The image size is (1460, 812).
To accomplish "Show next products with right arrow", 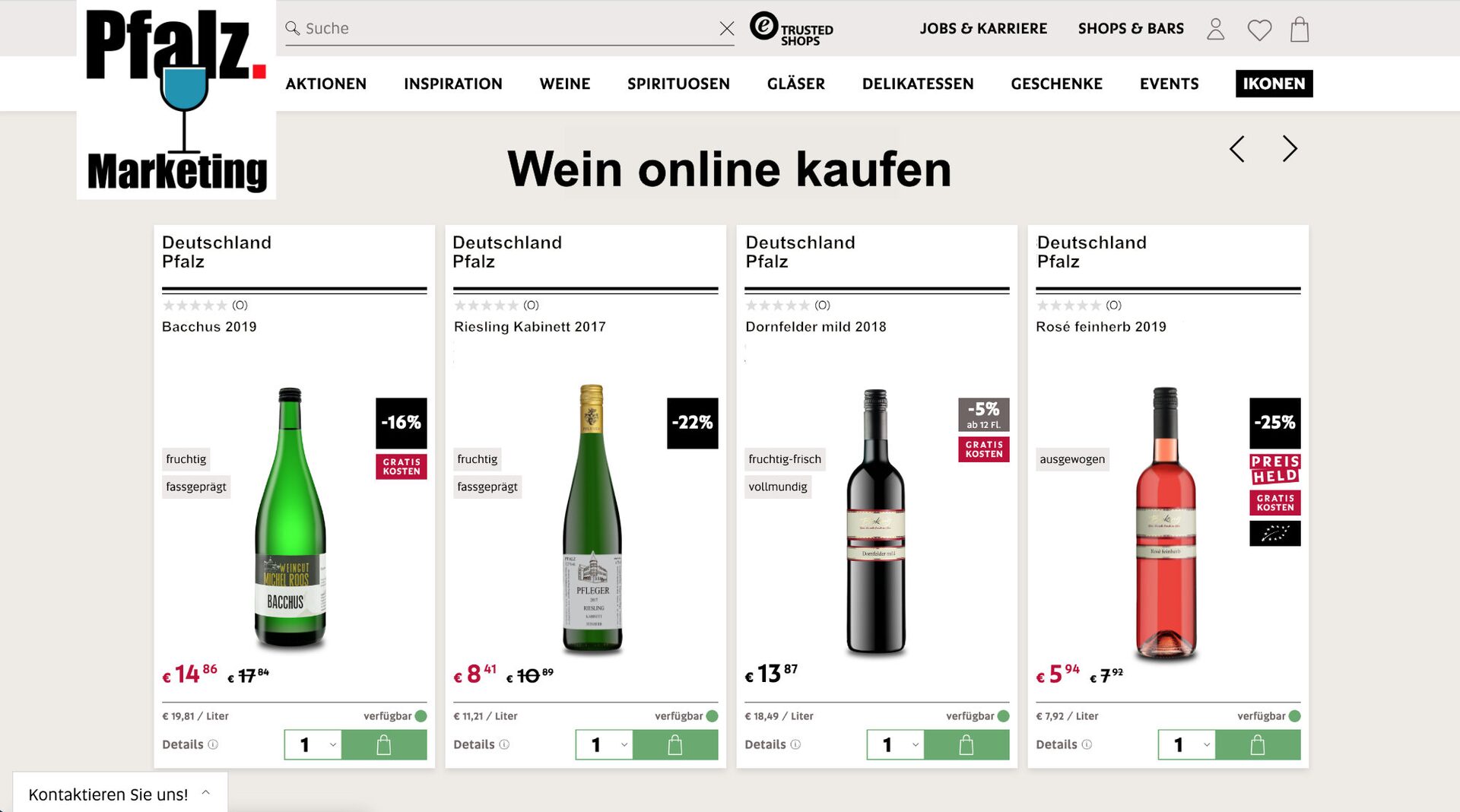I will tap(1290, 149).
